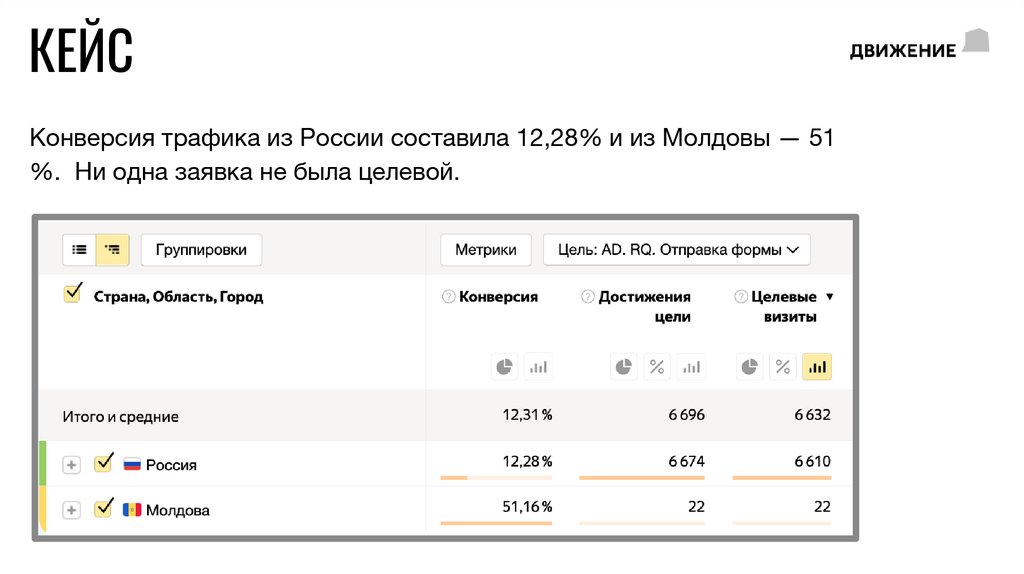
Task: Show percent view for Достижения цели
Action: [657, 367]
